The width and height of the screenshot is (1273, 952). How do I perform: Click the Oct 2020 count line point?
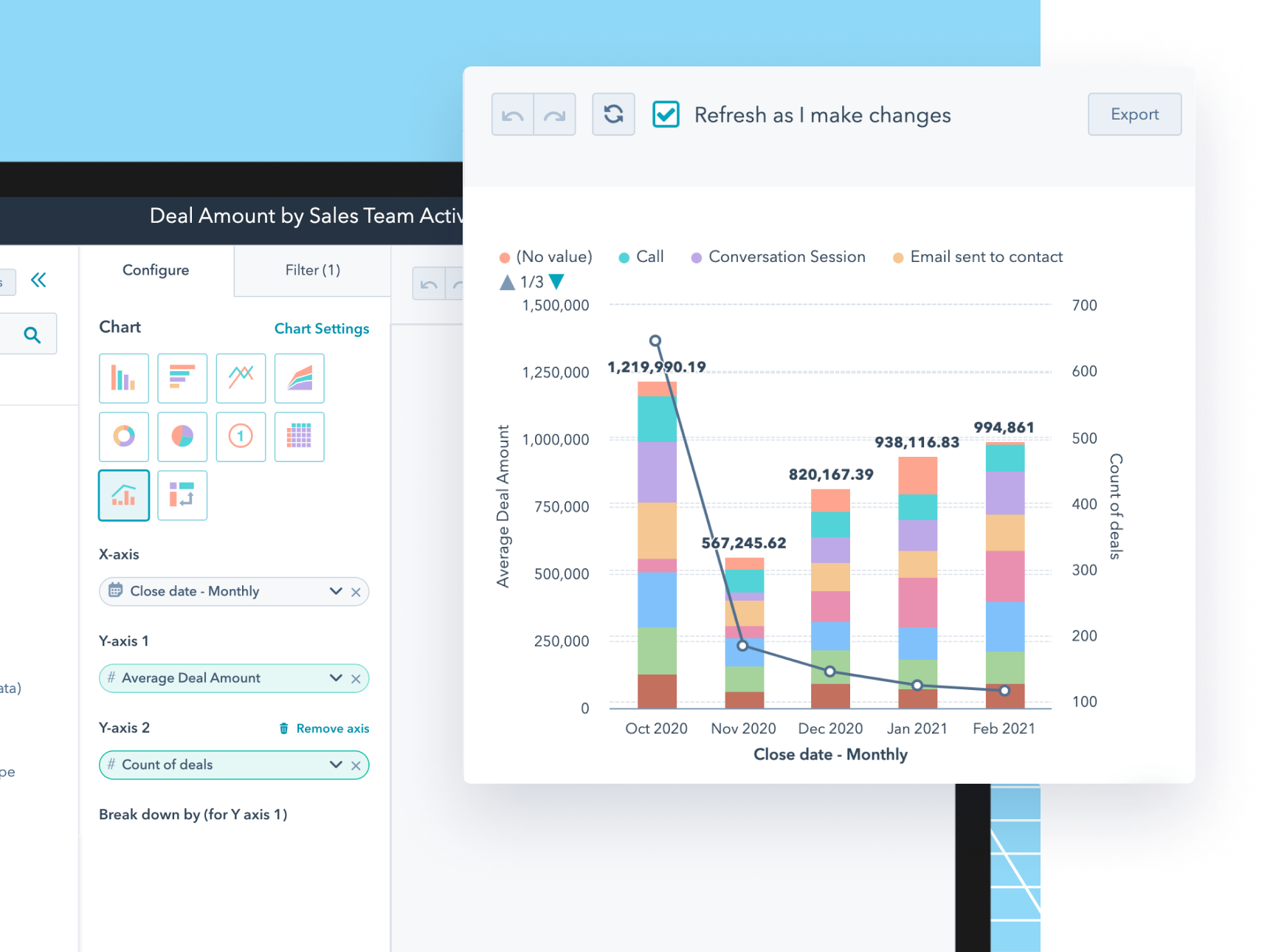pyautogui.click(x=655, y=341)
